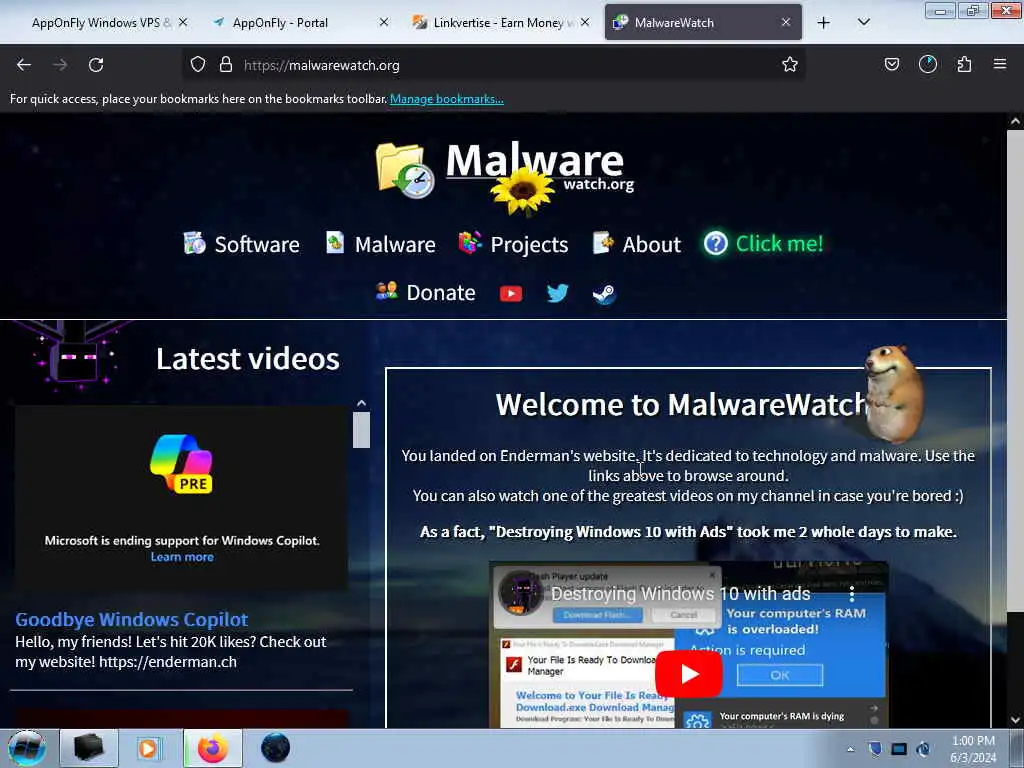Click the Destroying Windows 10 with ads title
Screen dimensions: 1024x768
[x=680, y=594]
